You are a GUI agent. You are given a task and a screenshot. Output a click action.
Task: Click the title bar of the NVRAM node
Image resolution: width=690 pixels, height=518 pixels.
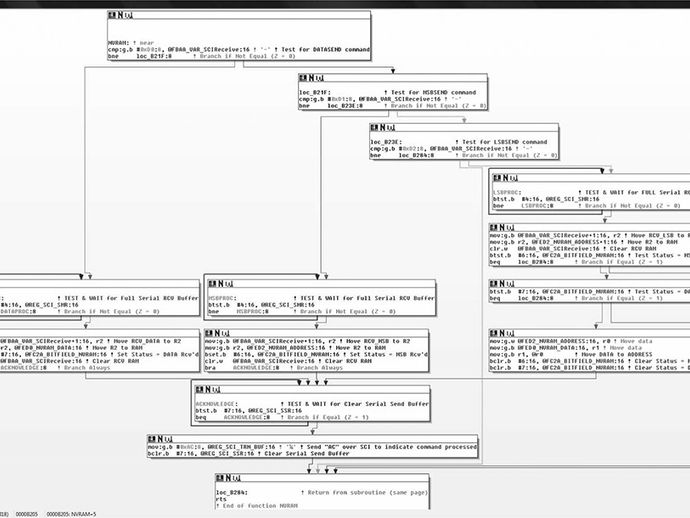coord(239,15)
